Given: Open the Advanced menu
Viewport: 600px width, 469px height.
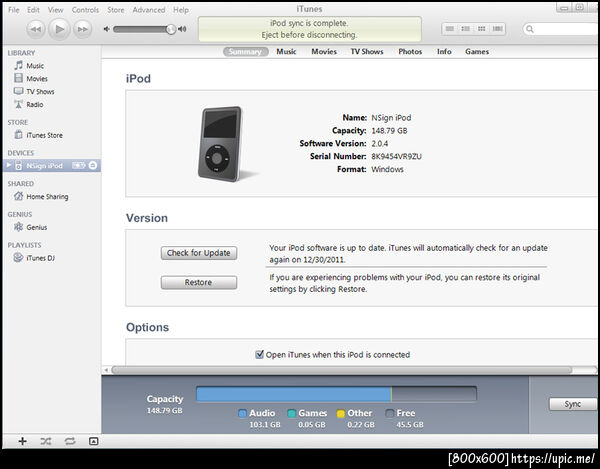Looking at the screenshot, I should click(149, 10).
